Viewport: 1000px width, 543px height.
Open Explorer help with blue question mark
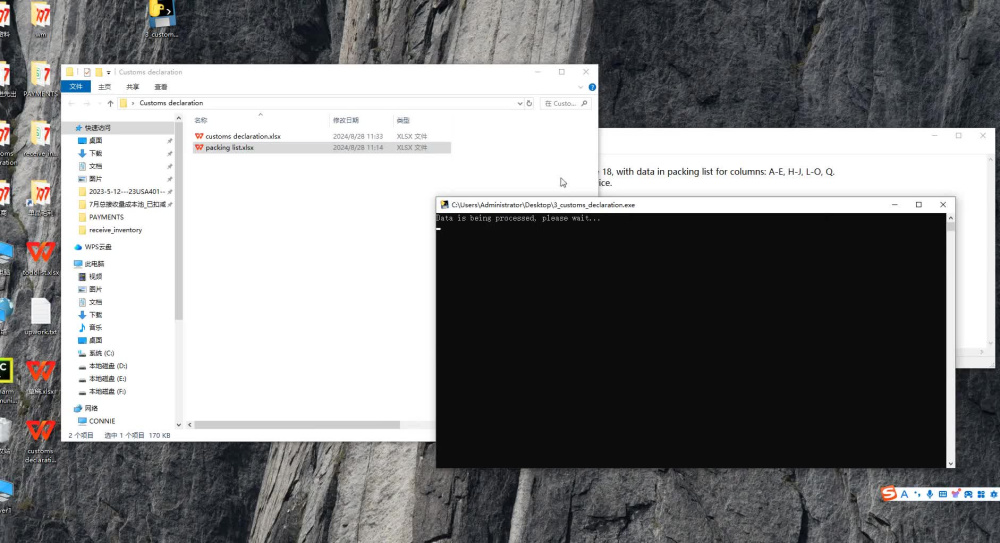[x=592, y=87]
